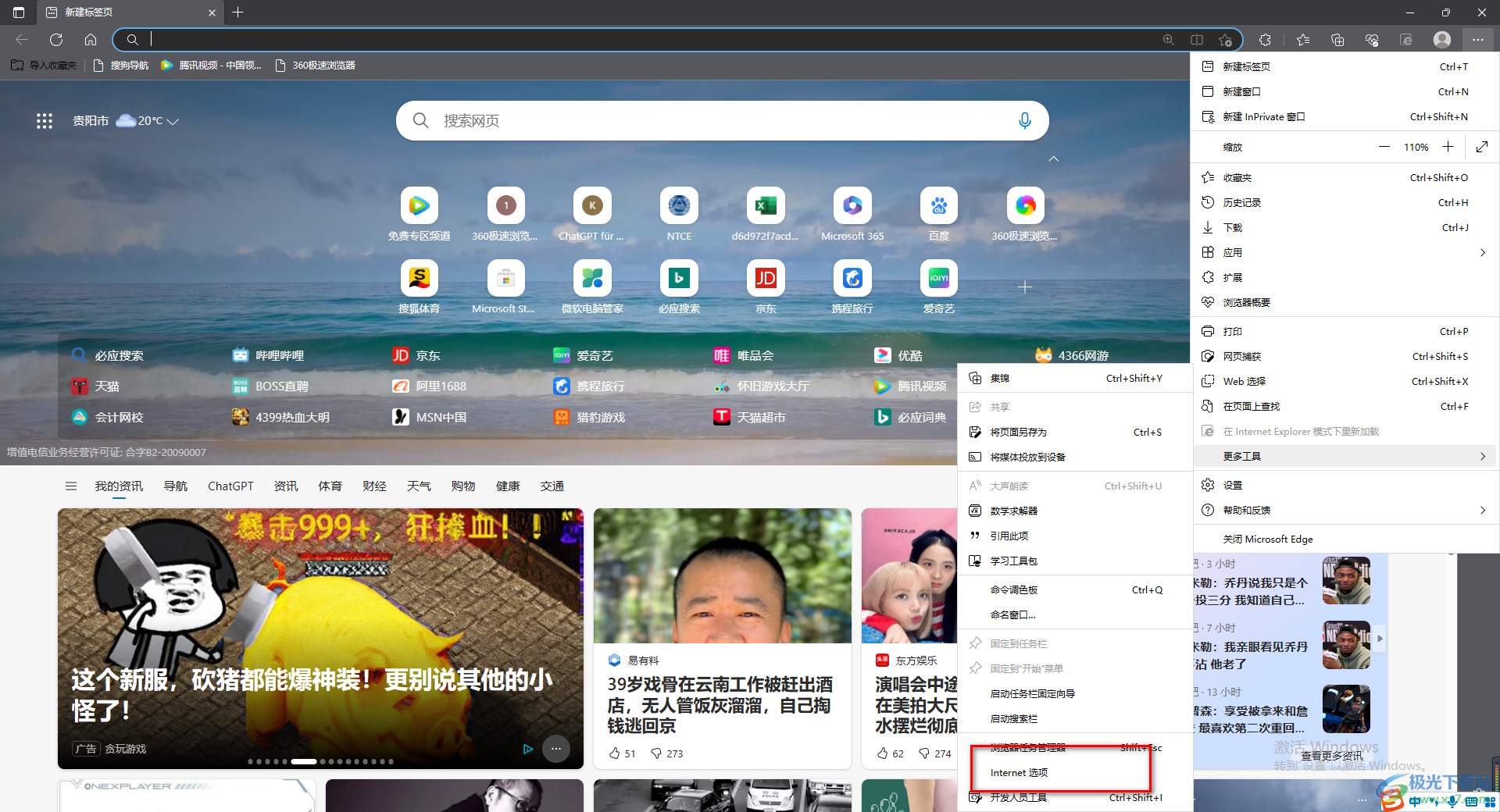1500x812 pixels.
Task: Open Collections icon in toolbar
Action: (1337, 40)
